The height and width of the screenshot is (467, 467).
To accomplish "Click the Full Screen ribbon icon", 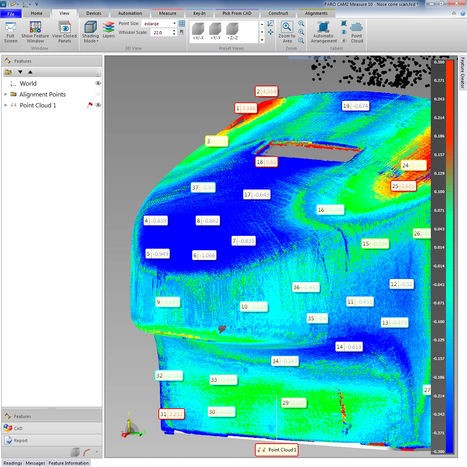I will pos(11,32).
